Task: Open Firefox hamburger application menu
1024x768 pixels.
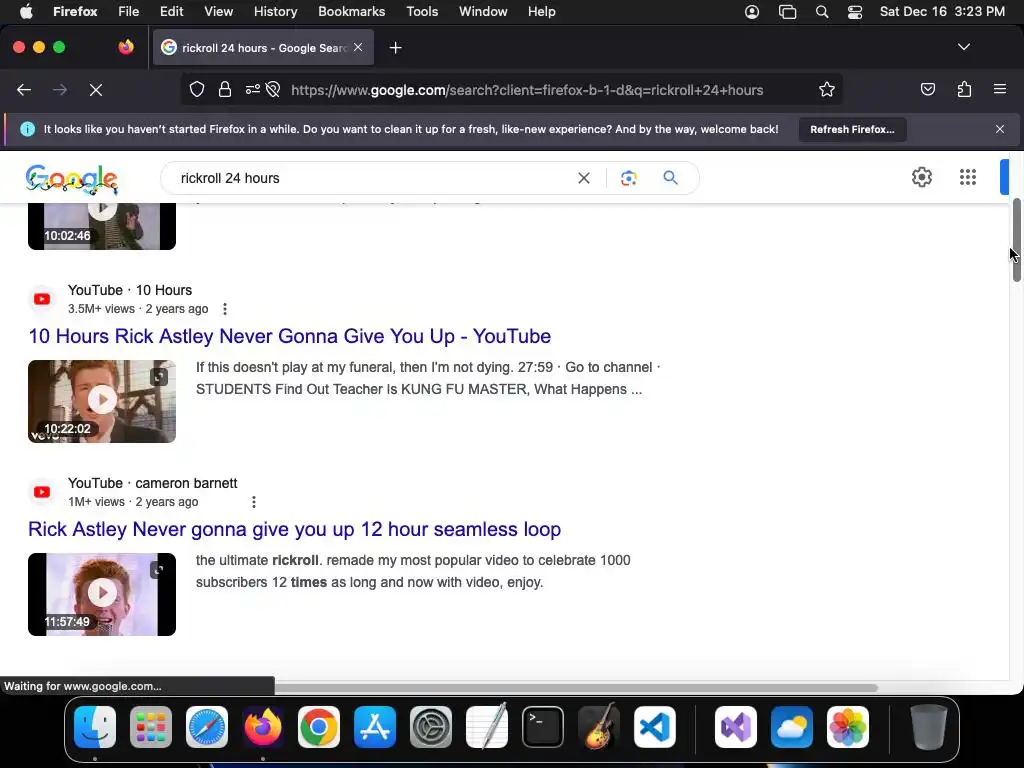Action: coord(999,89)
